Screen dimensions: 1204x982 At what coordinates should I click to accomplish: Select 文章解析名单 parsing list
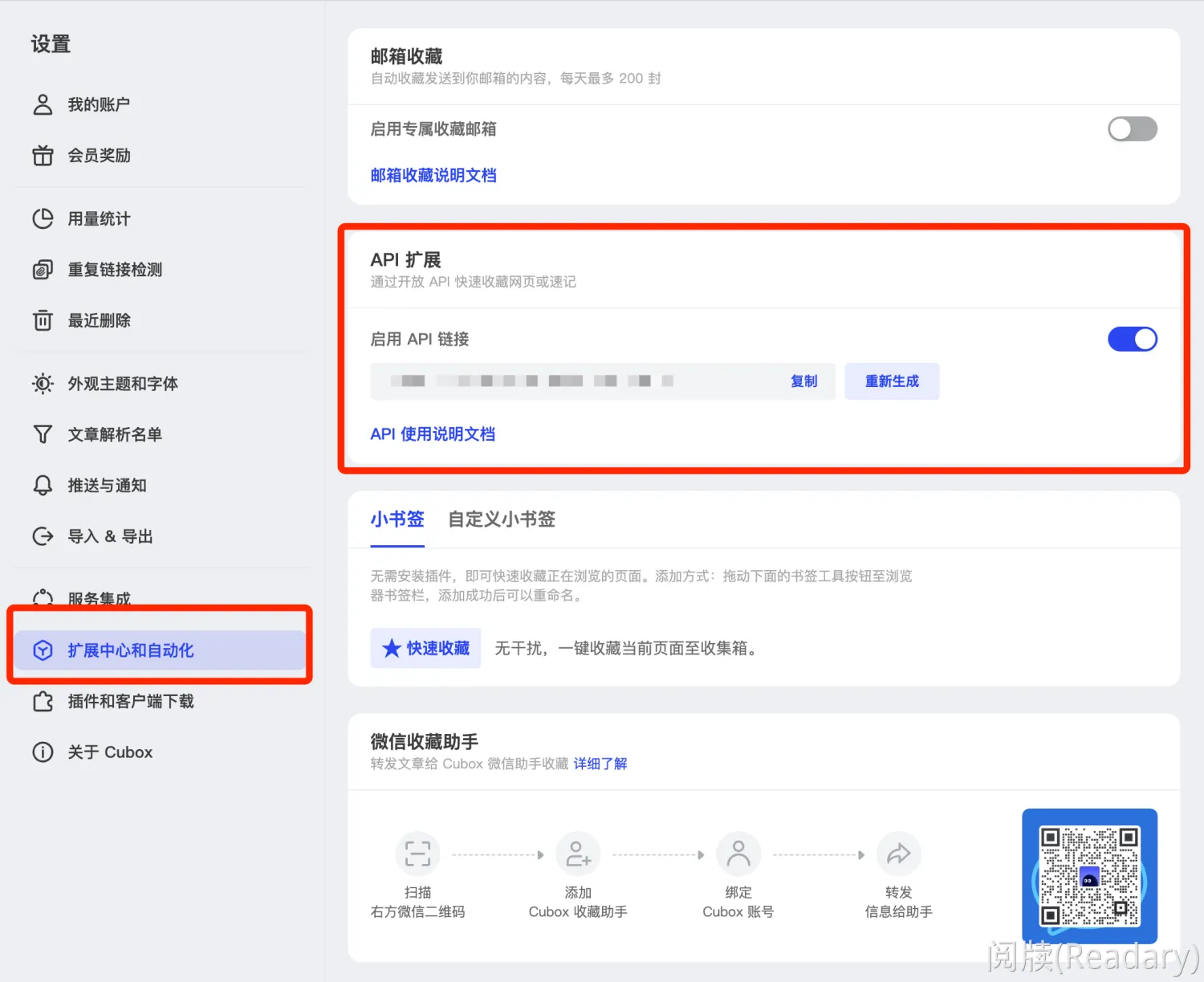coord(113,434)
